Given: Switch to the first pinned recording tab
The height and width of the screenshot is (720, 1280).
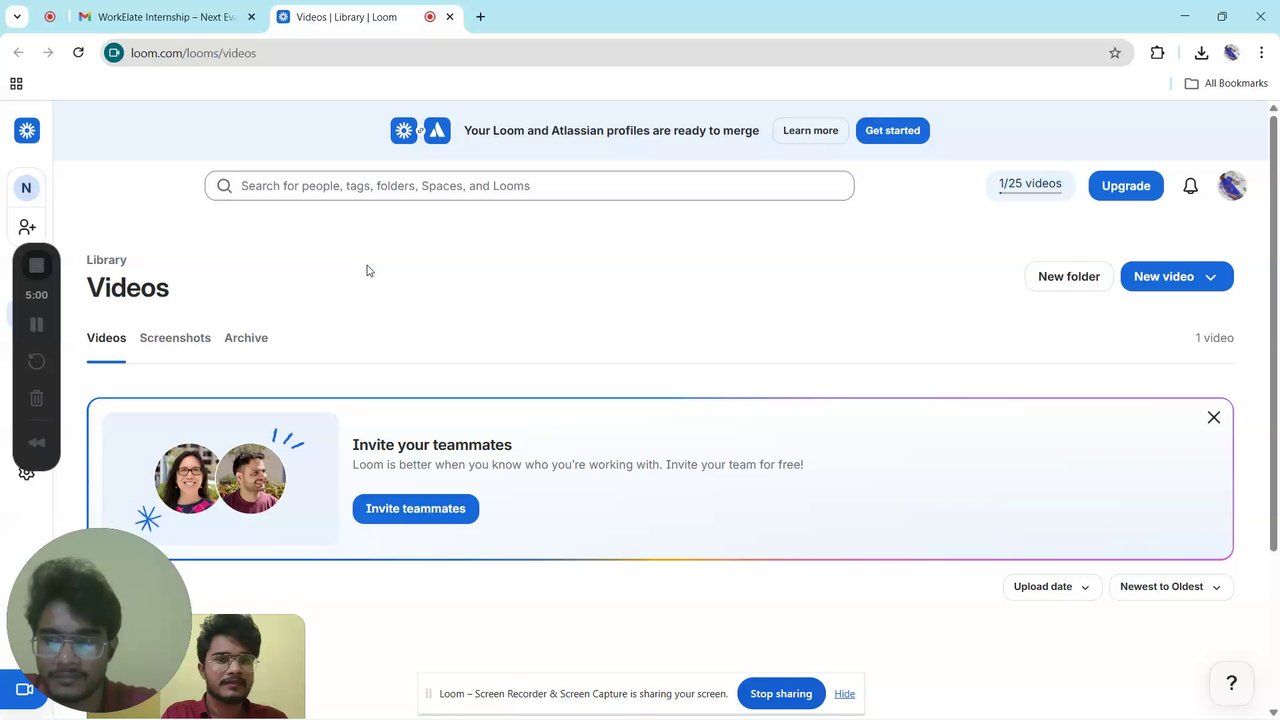Looking at the screenshot, I should (50, 17).
